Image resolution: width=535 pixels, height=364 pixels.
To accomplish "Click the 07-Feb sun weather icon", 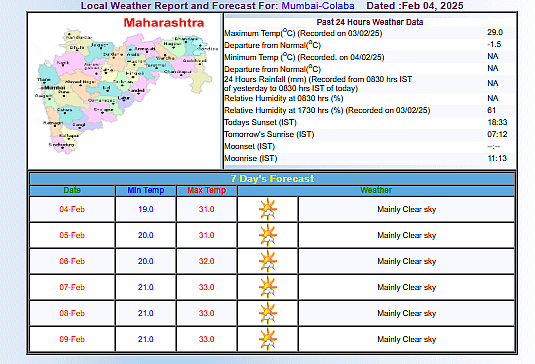I will point(268,287).
